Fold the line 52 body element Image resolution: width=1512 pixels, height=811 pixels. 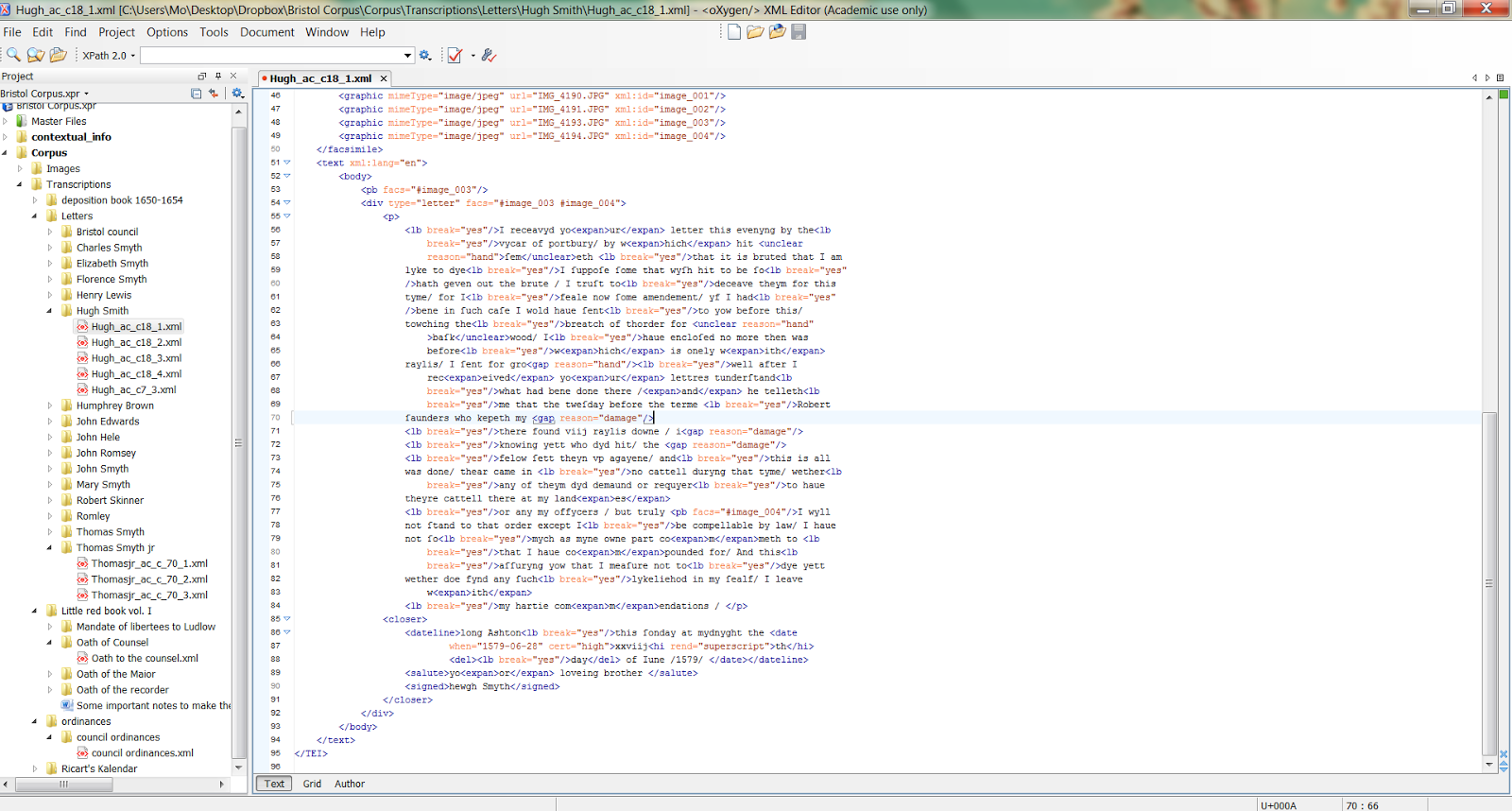(x=287, y=176)
